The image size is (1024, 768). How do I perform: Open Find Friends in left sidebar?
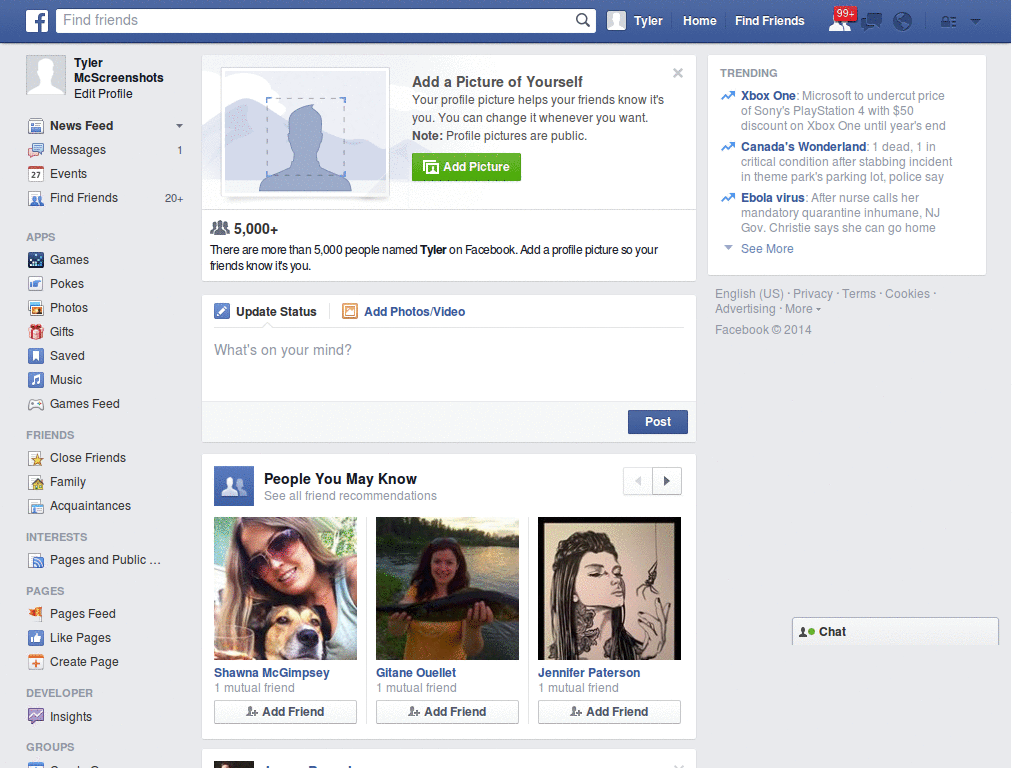pos(84,198)
